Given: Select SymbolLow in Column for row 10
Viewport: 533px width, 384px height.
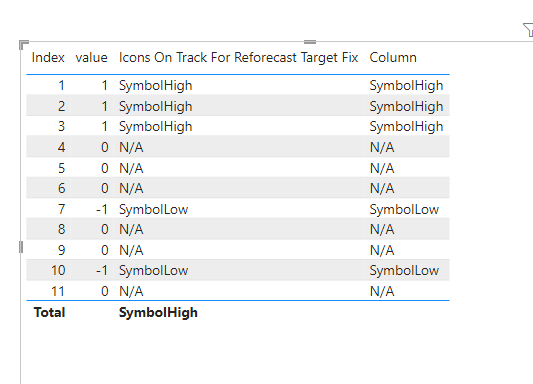Looking at the screenshot, I should point(404,270).
